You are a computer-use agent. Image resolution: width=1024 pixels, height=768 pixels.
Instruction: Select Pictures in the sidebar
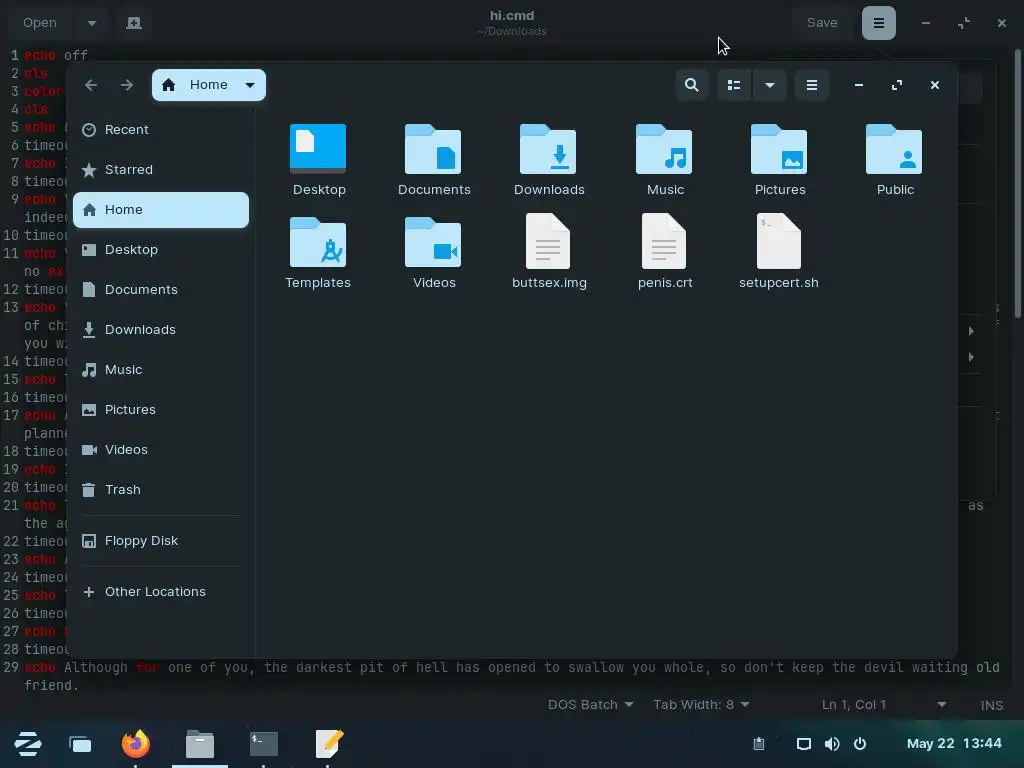click(161, 409)
